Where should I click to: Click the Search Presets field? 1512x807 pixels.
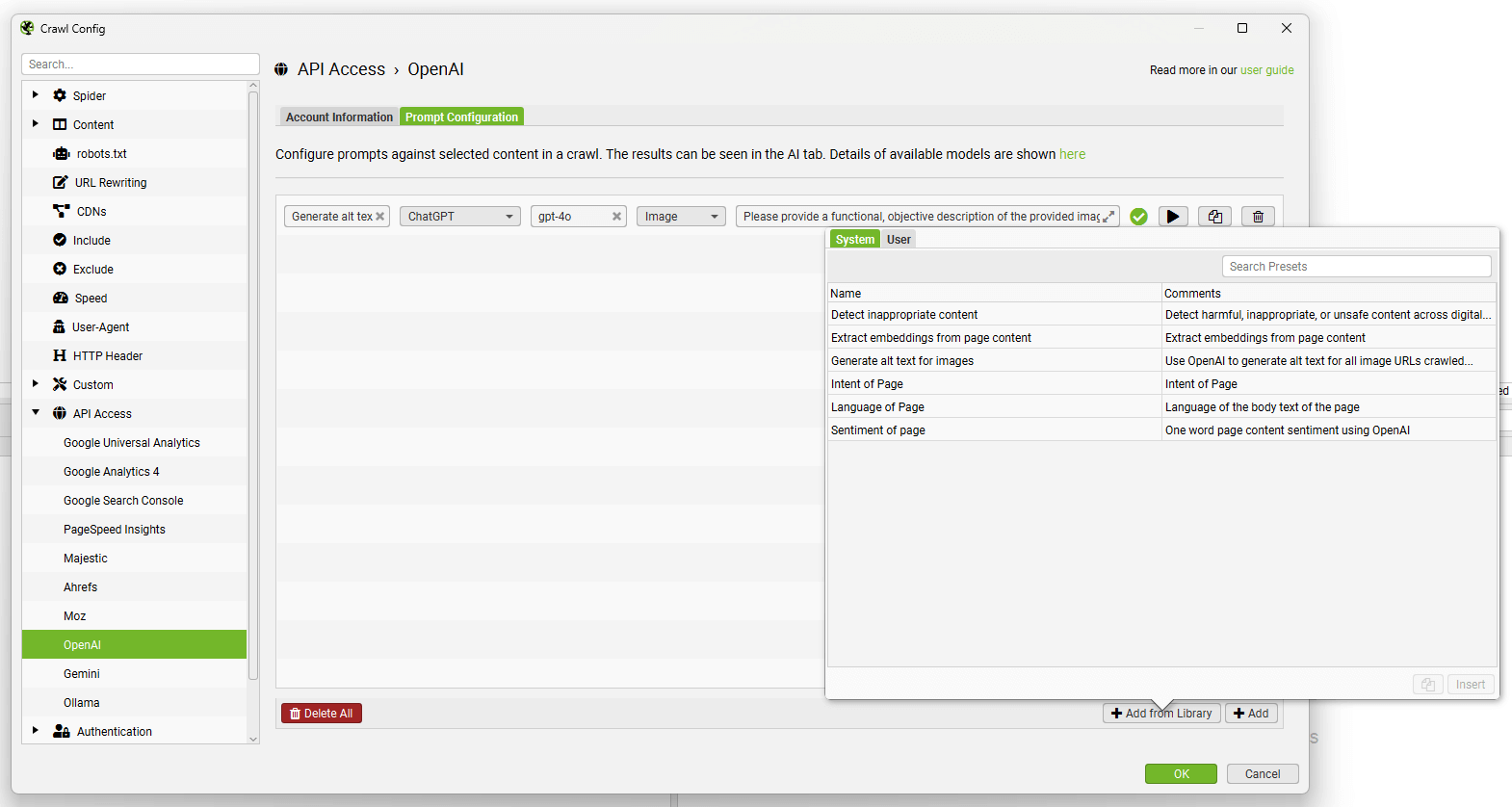[x=1356, y=267]
